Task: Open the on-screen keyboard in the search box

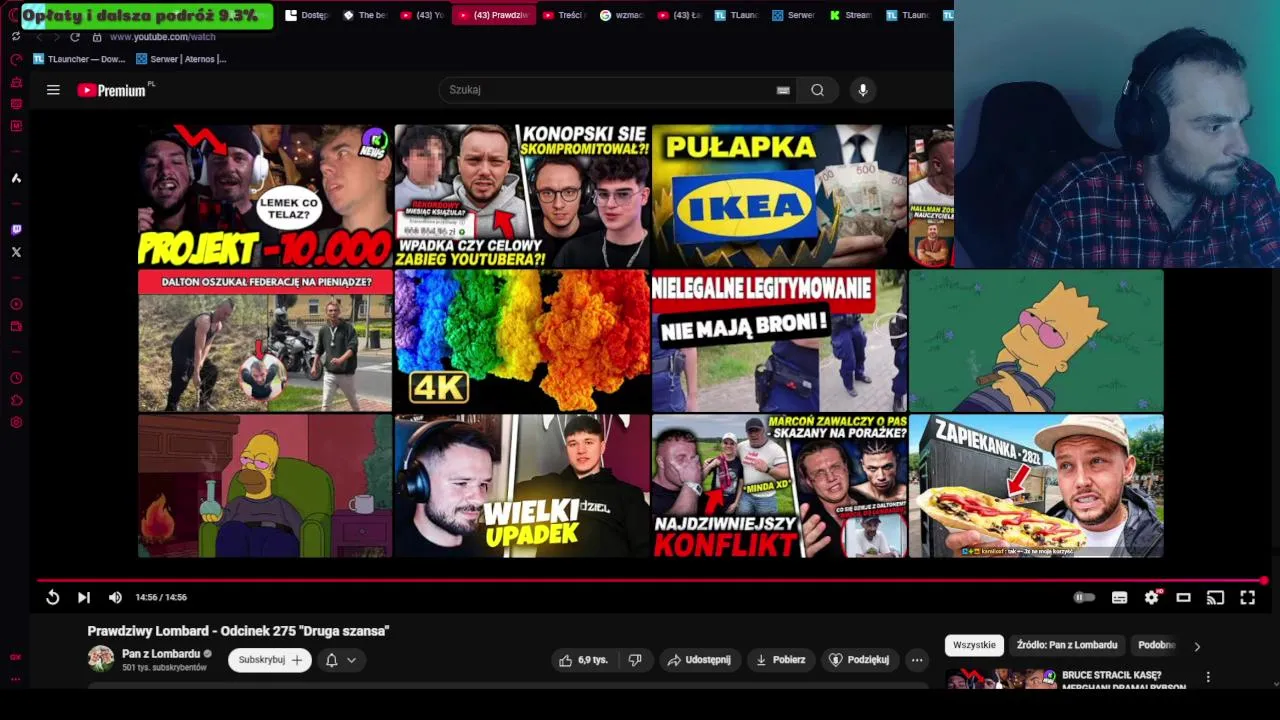Action: point(783,90)
